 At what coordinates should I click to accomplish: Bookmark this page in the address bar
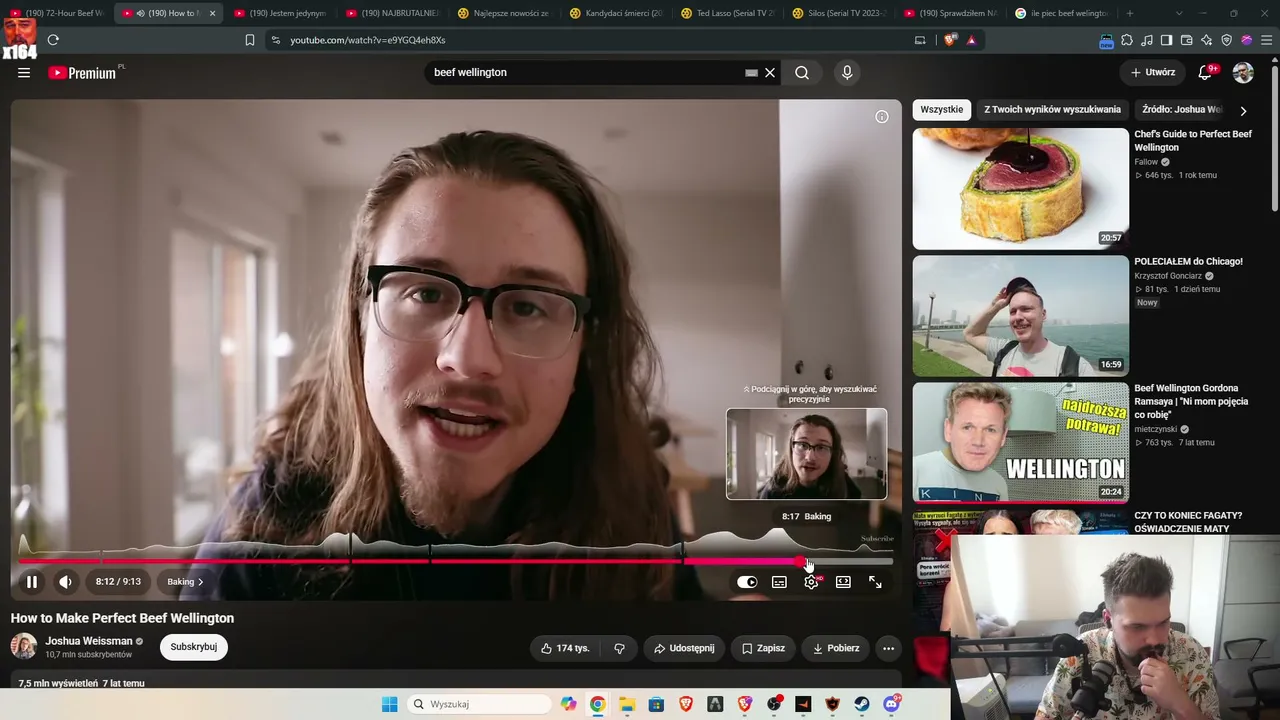[250, 40]
